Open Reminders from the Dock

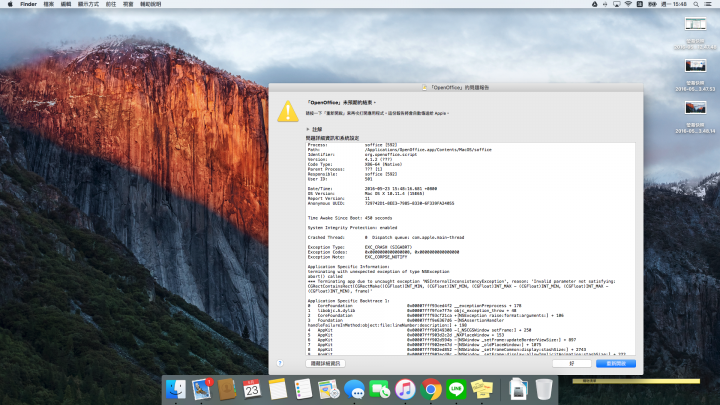pos(303,389)
